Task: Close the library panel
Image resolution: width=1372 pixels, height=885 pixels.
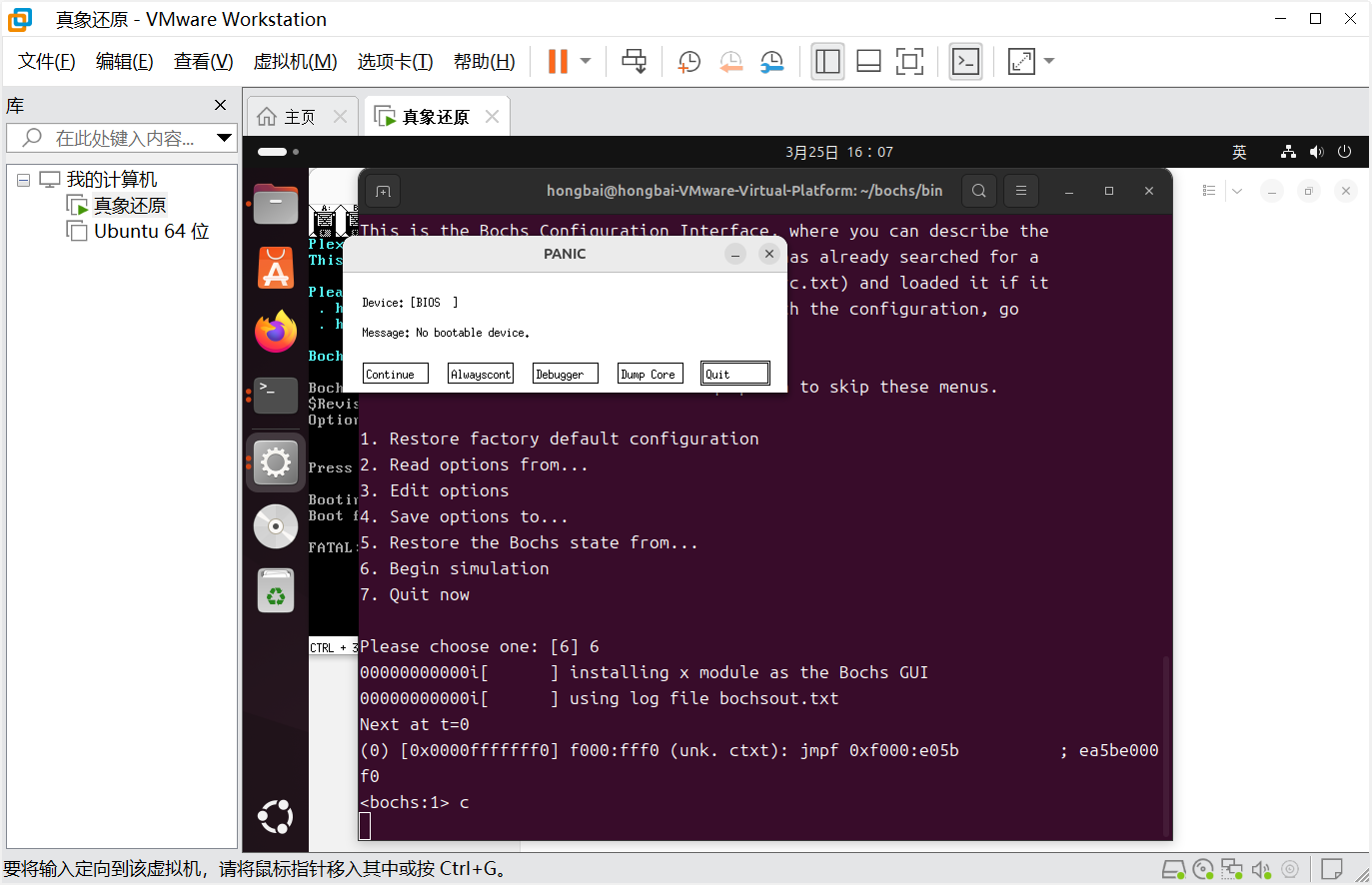Action: pyautogui.click(x=220, y=105)
